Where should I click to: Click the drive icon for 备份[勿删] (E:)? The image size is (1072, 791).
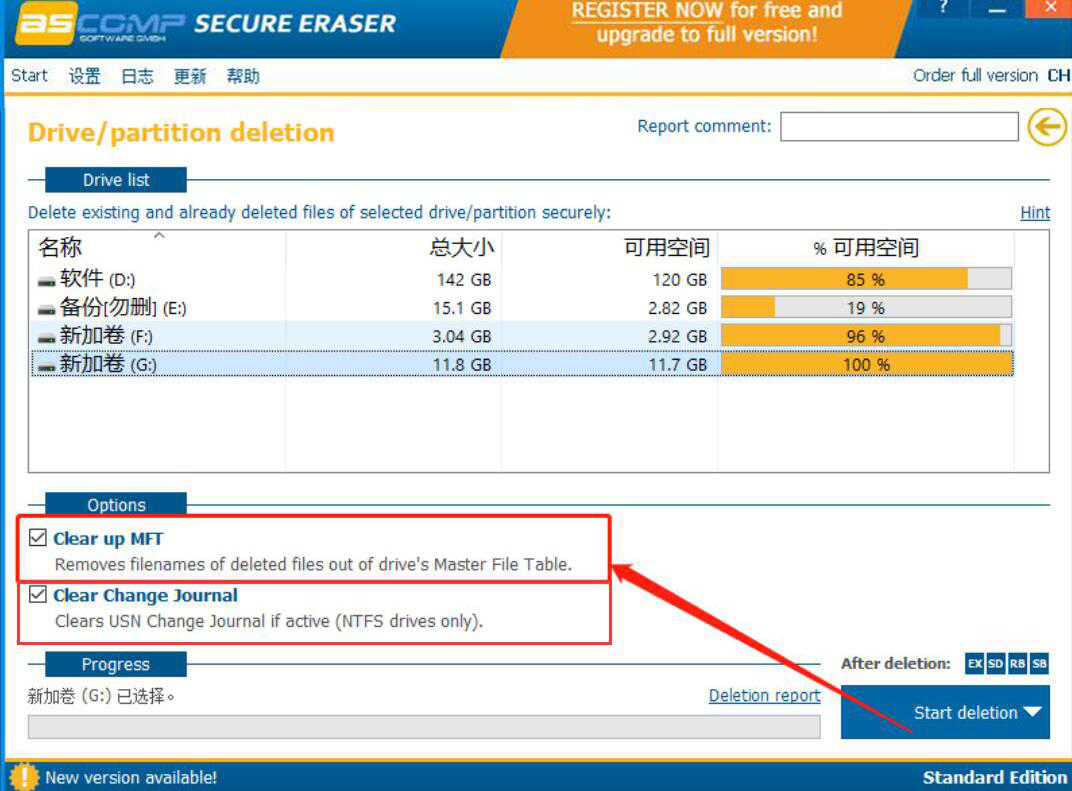[46, 310]
